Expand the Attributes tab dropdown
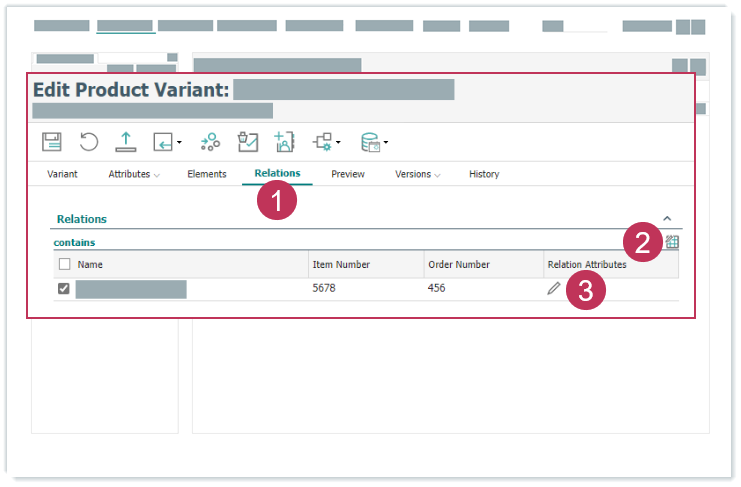 (x=134, y=174)
